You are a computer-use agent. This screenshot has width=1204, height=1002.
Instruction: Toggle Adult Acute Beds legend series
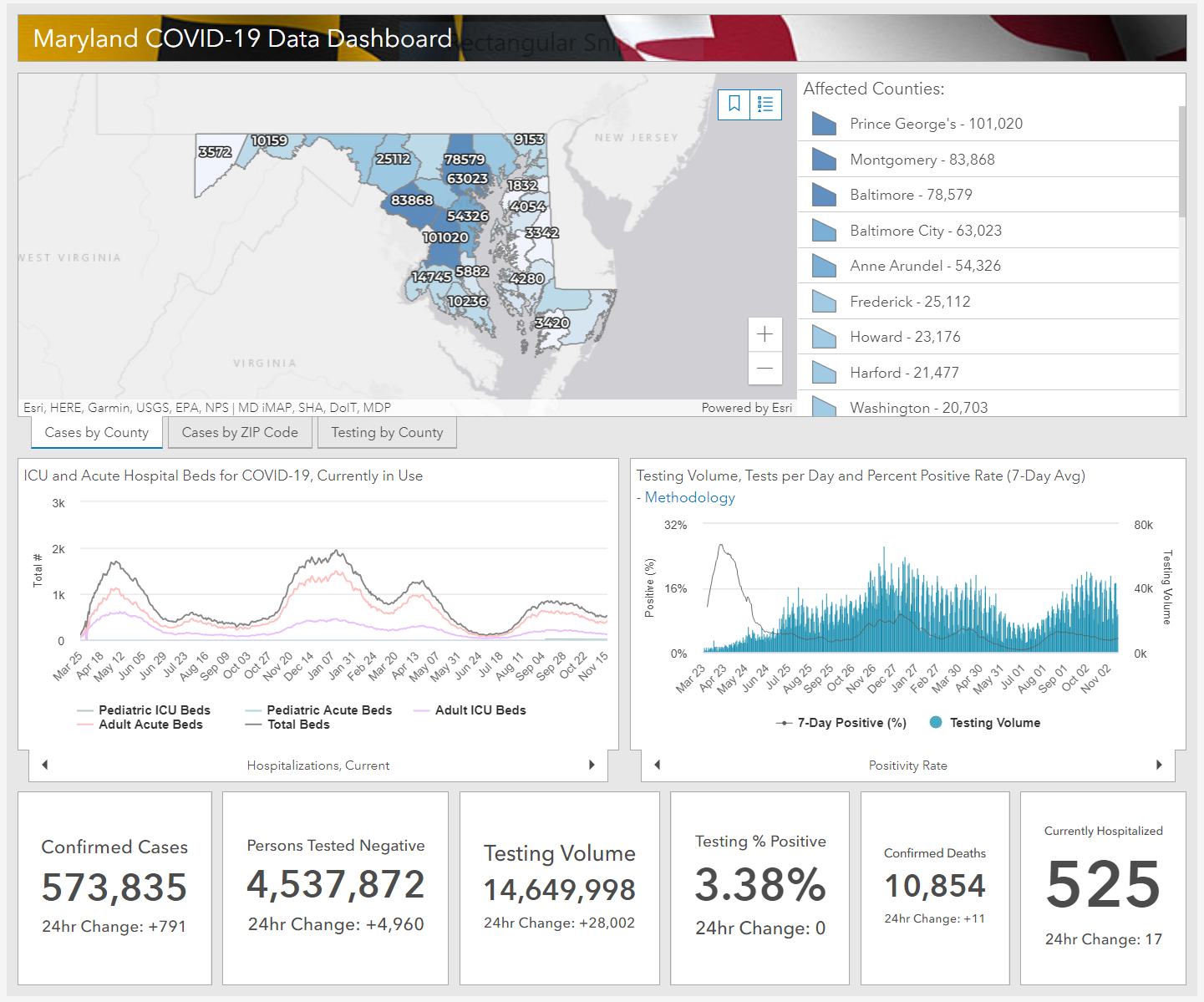pos(140,725)
